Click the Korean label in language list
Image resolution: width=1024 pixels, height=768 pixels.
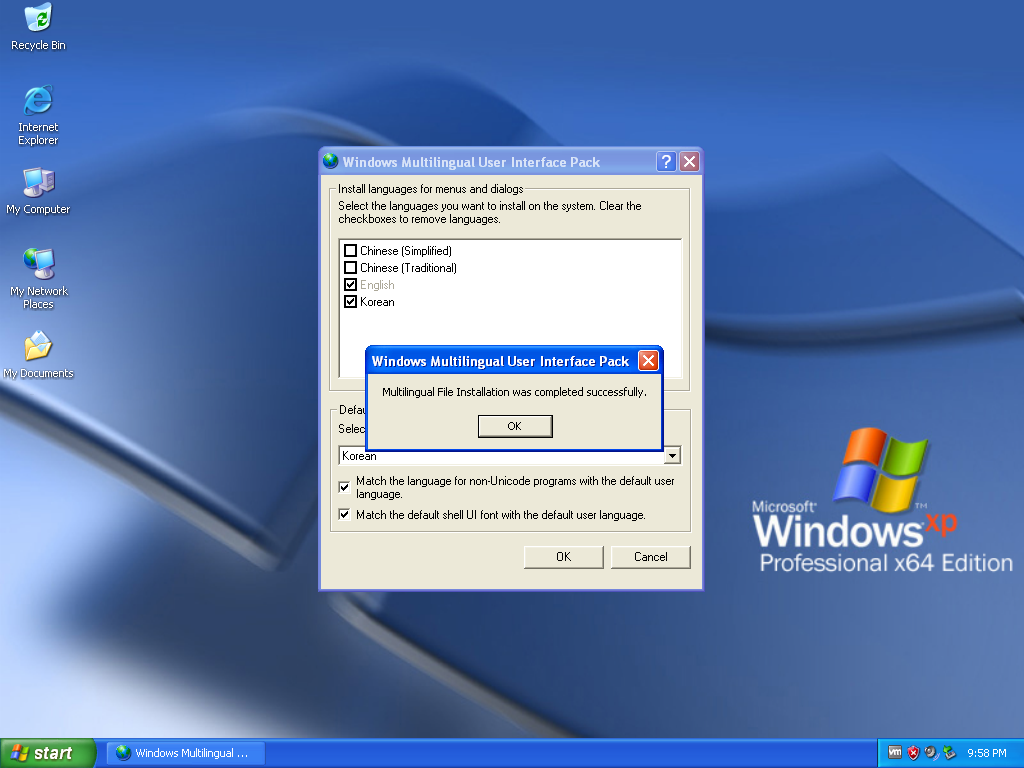click(377, 302)
